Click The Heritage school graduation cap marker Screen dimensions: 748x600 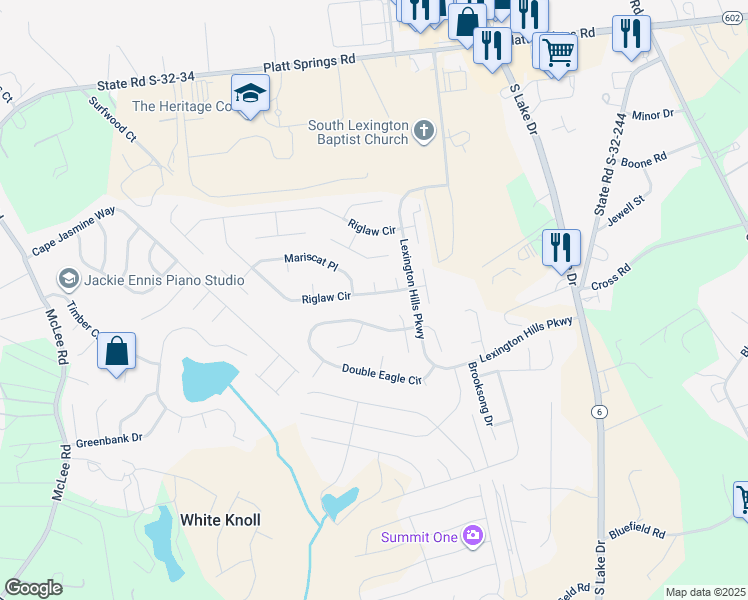pyautogui.click(x=250, y=94)
